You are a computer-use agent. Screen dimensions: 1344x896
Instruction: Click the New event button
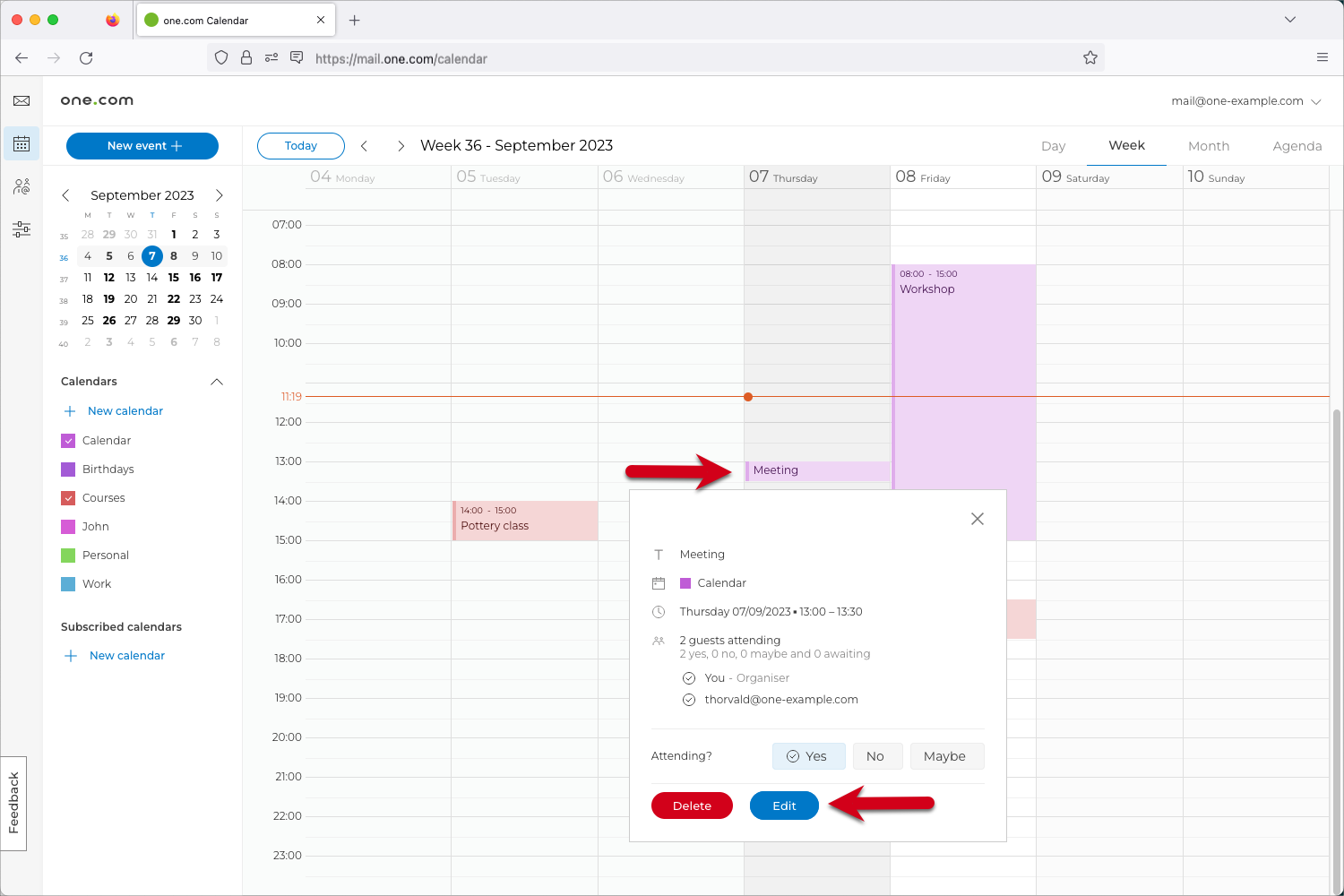tap(142, 146)
